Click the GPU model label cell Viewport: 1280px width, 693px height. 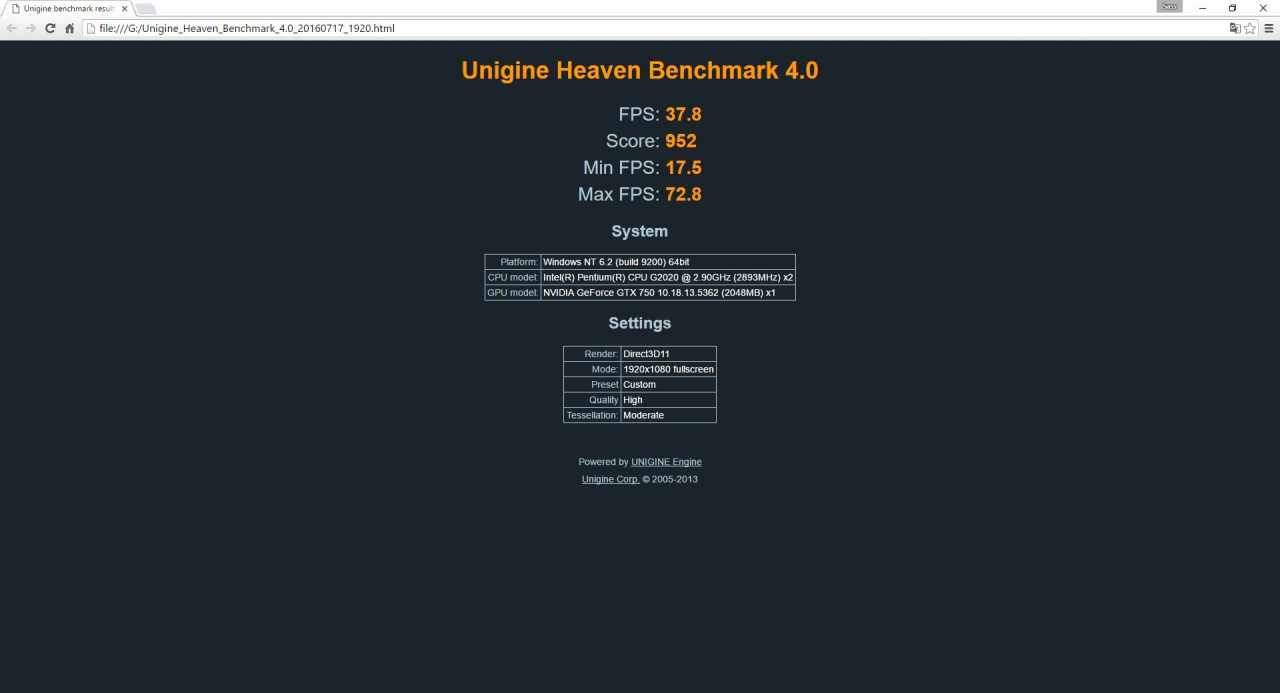click(x=513, y=293)
